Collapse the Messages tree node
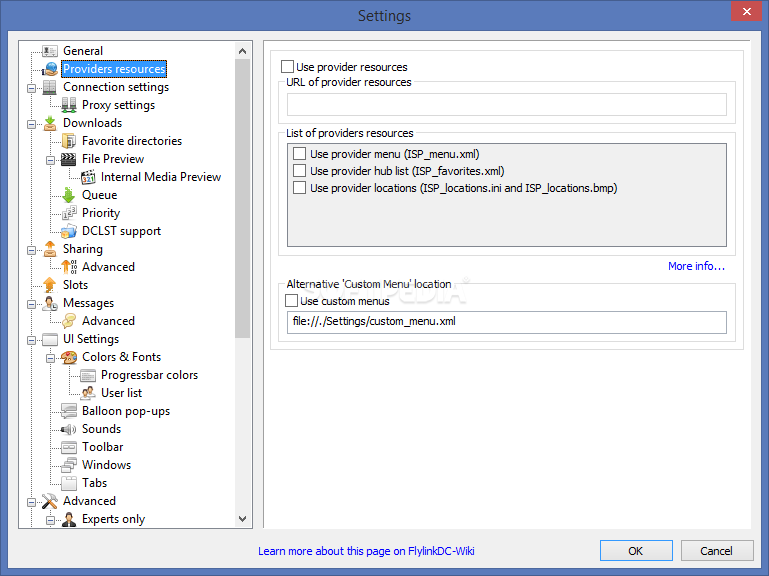769x576 pixels. click(x=31, y=304)
